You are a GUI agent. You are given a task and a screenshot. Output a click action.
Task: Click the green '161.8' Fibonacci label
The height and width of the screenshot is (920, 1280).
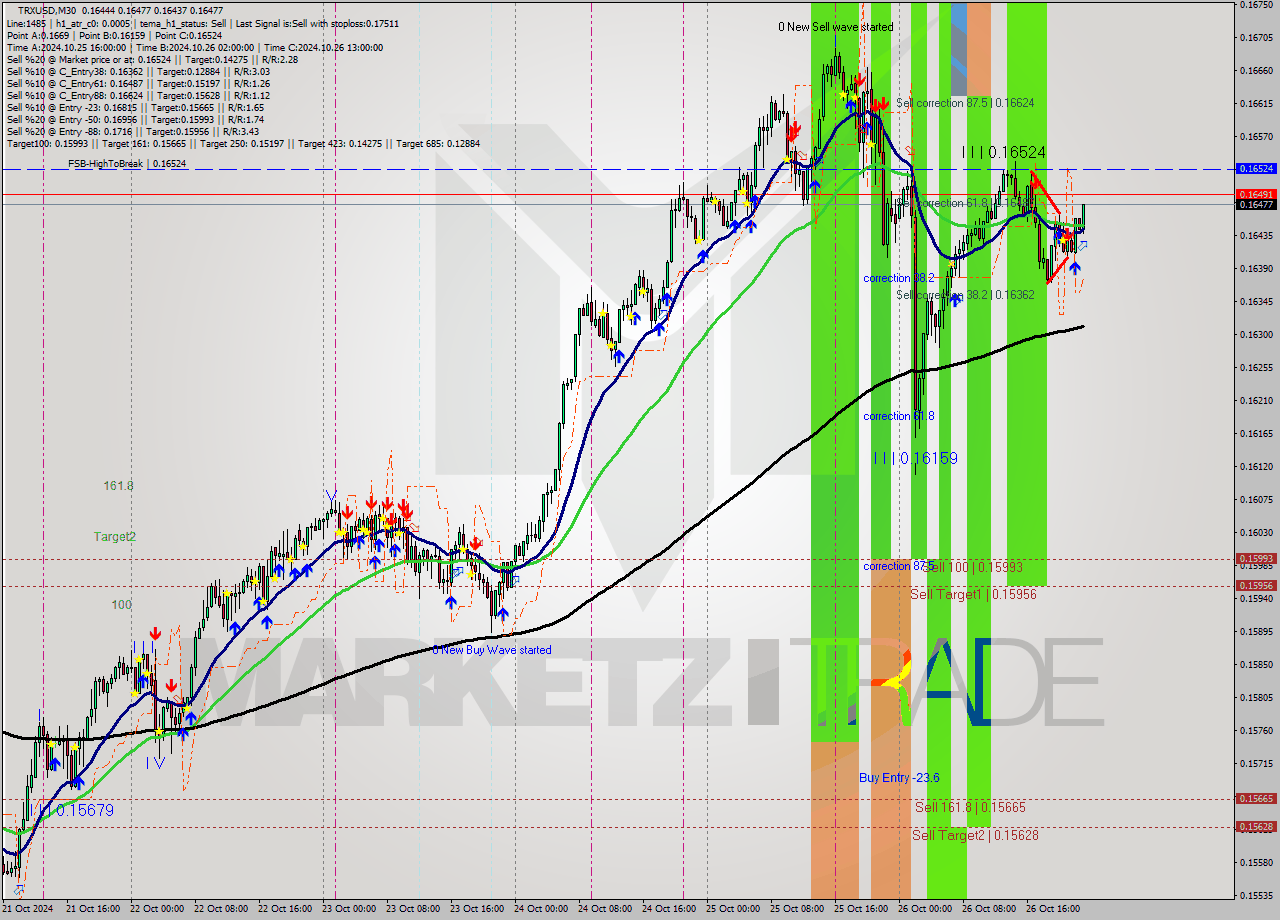click(118, 486)
